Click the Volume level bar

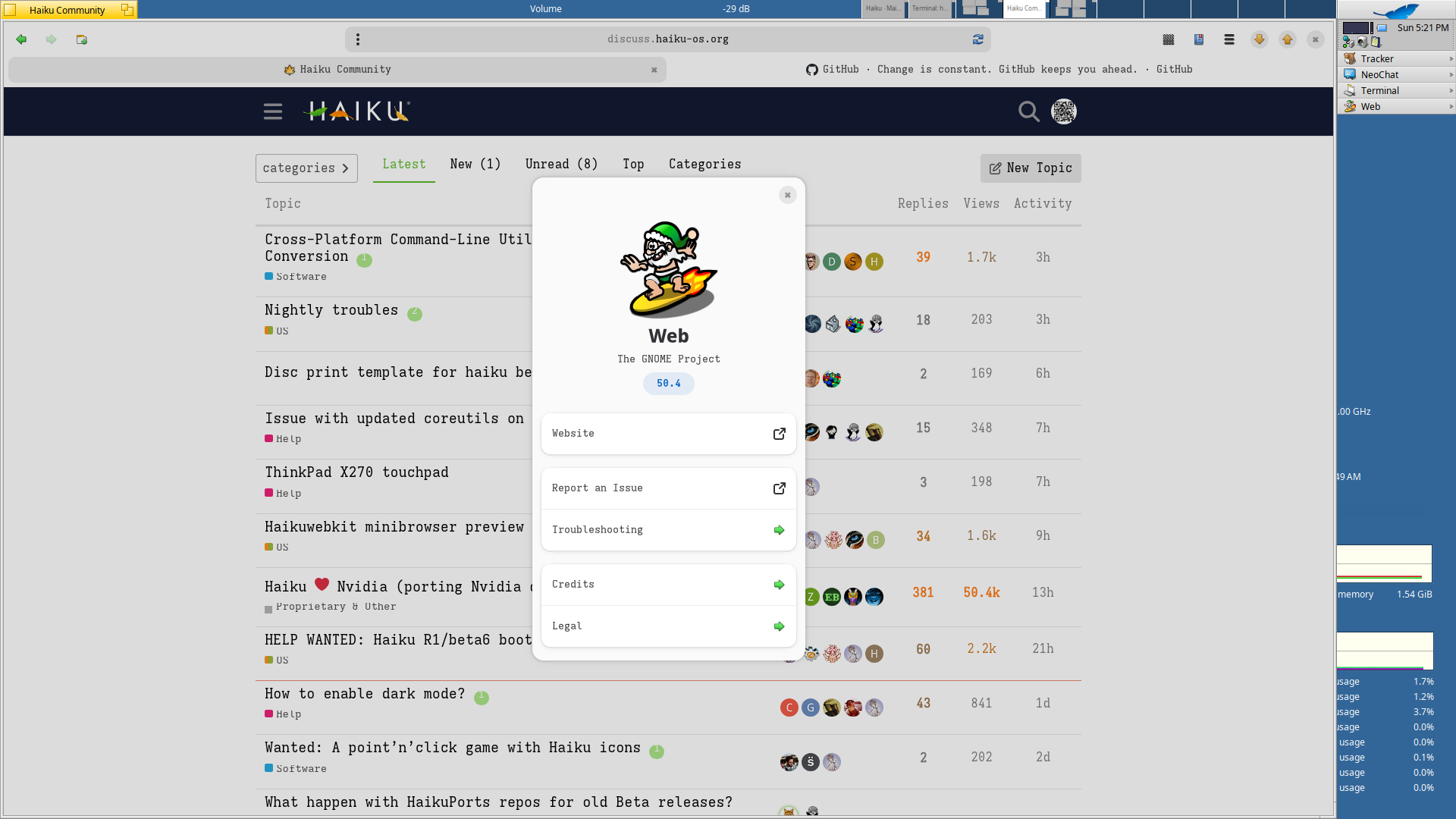pos(639,9)
